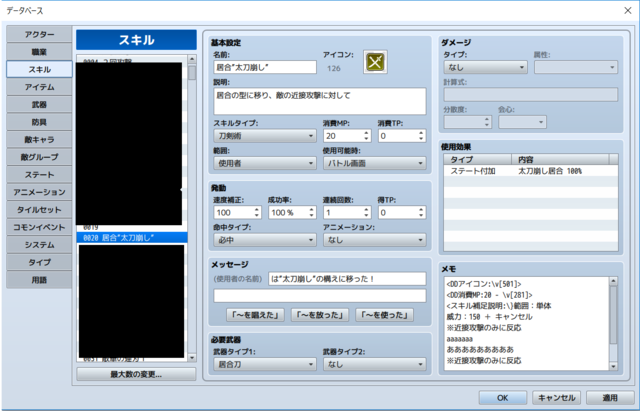The height and width of the screenshot is (411, 640).
Task: Open the 武器 tab
Action: pyautogui.click(x=39, y=105)
